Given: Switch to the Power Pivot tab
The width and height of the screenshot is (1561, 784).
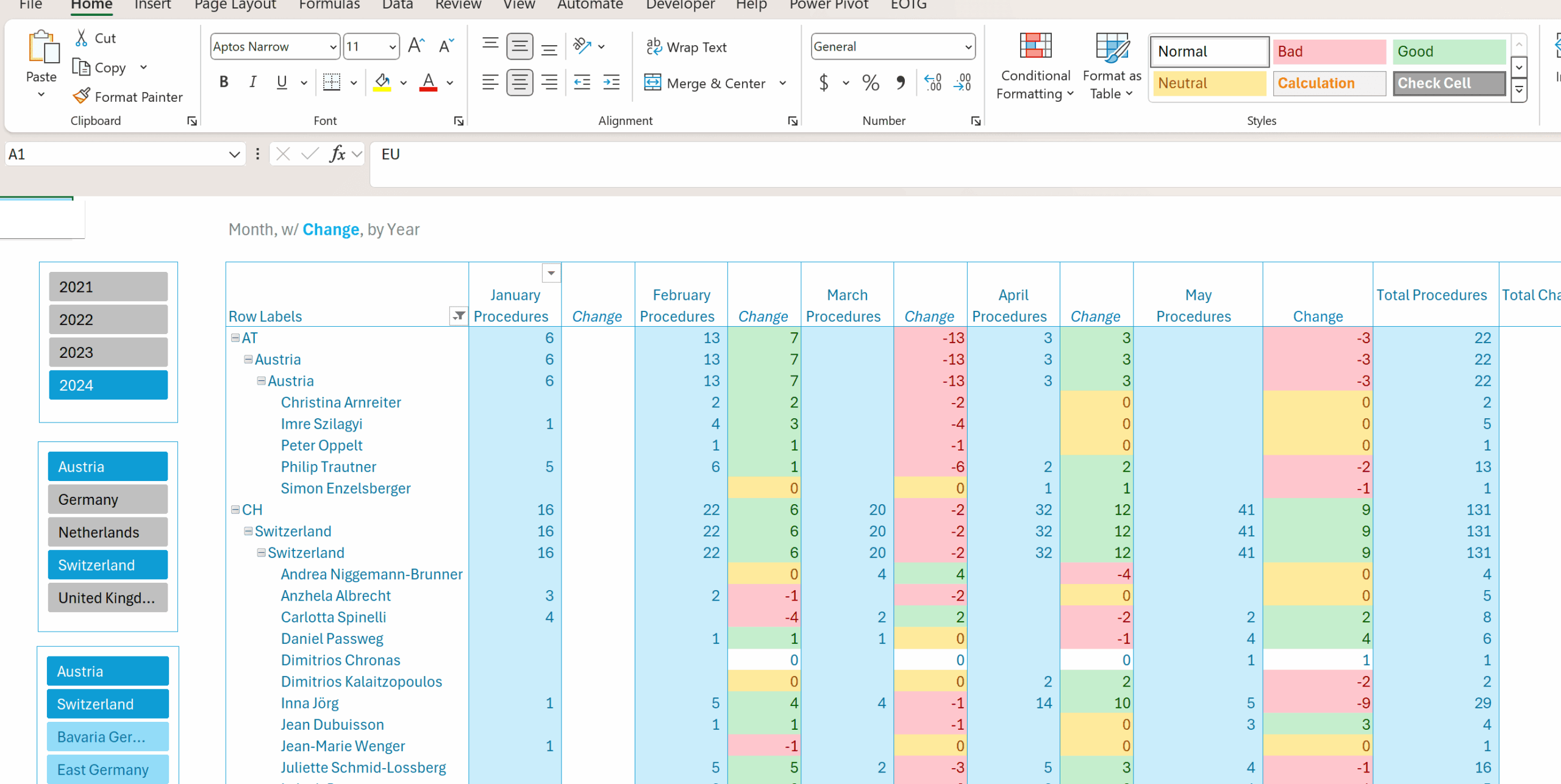Looking at the screenshot, I should [x=828, y=5].
